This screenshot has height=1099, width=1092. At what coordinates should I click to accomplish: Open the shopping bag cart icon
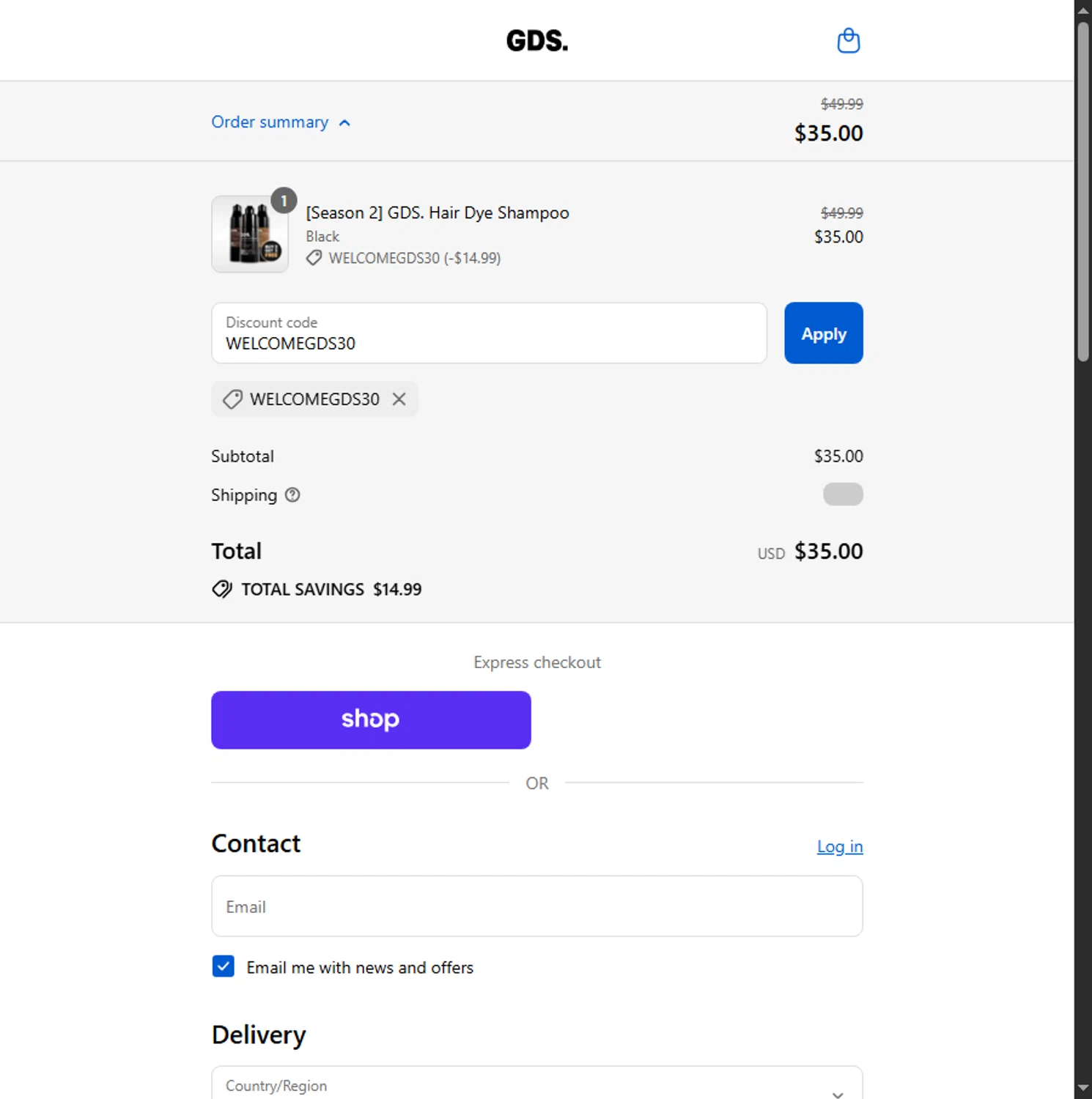click(848, 40)
